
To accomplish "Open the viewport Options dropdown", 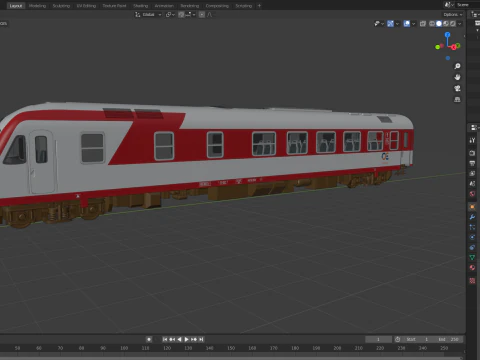I will tap(453, 15).
